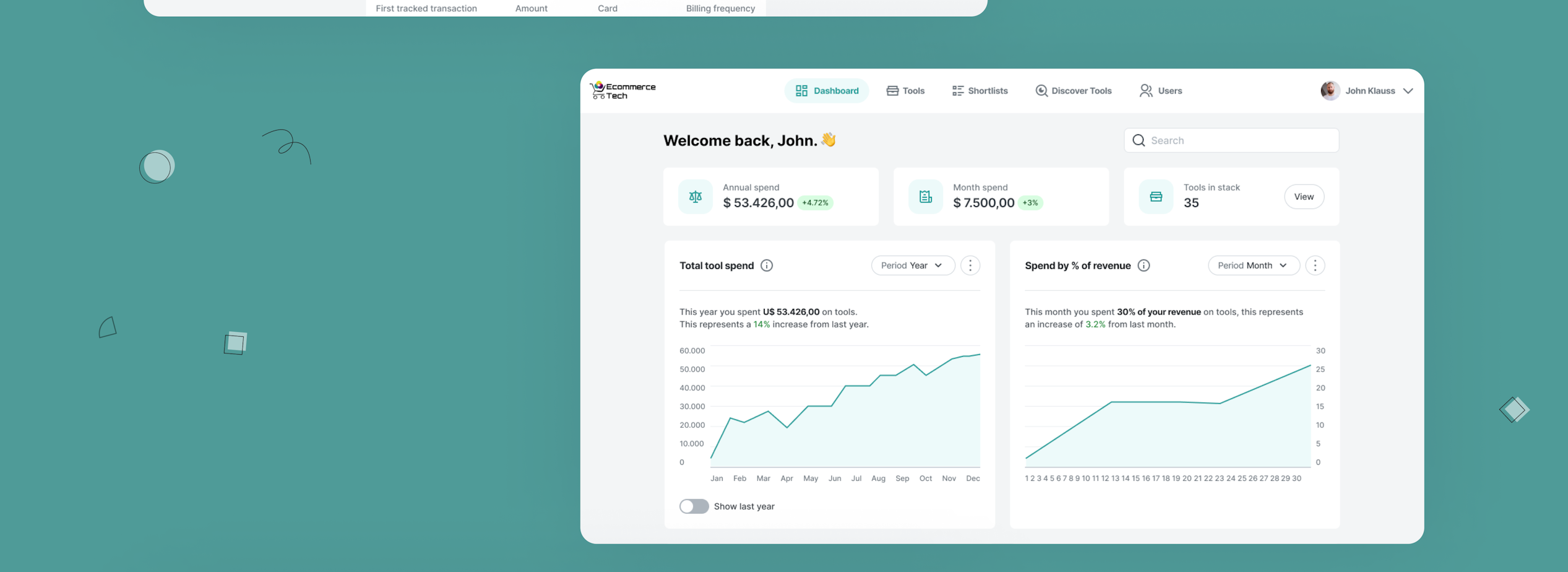Click the Dec label on spend chart

point(973,479)
